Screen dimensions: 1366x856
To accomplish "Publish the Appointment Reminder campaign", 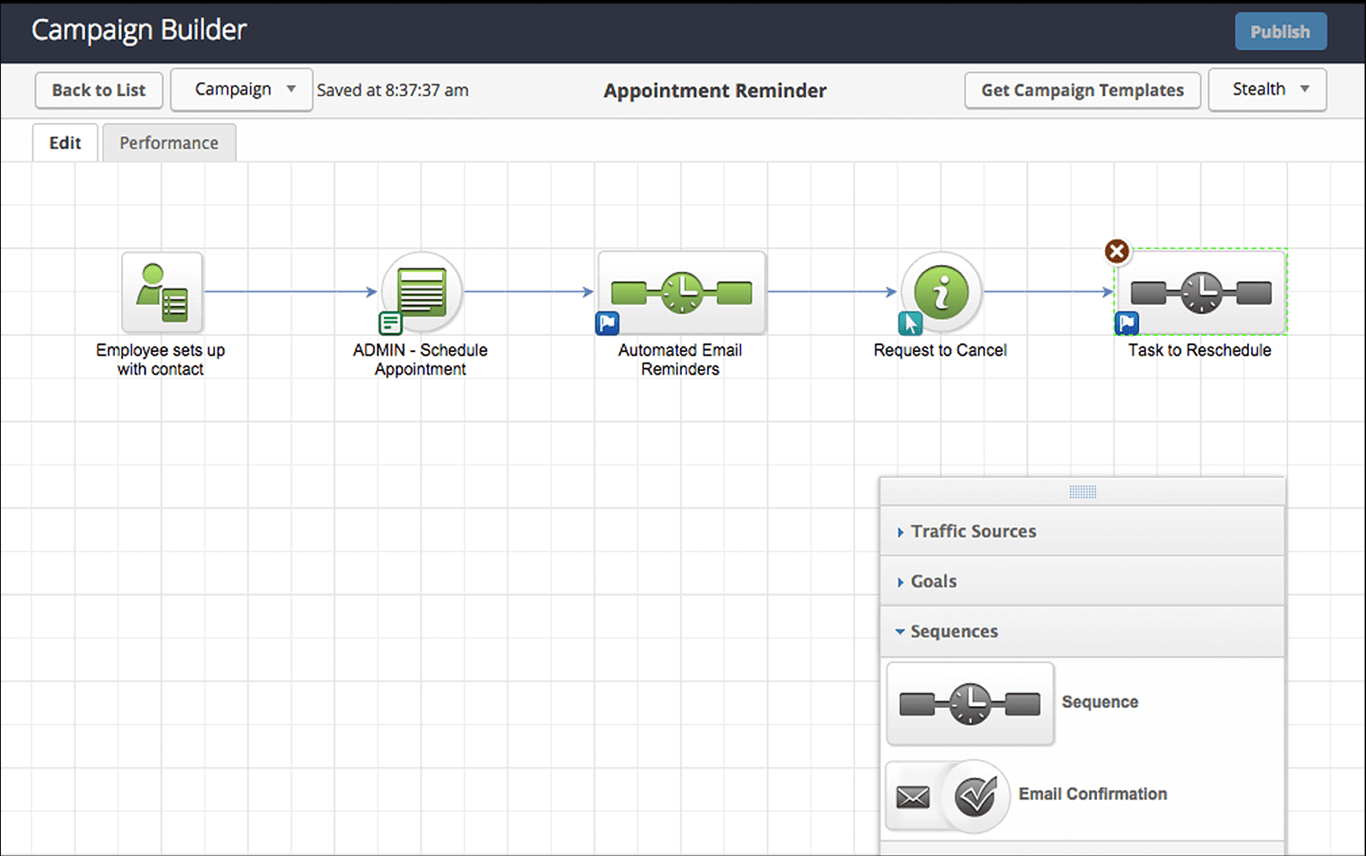I will [x=1280, y=31].
